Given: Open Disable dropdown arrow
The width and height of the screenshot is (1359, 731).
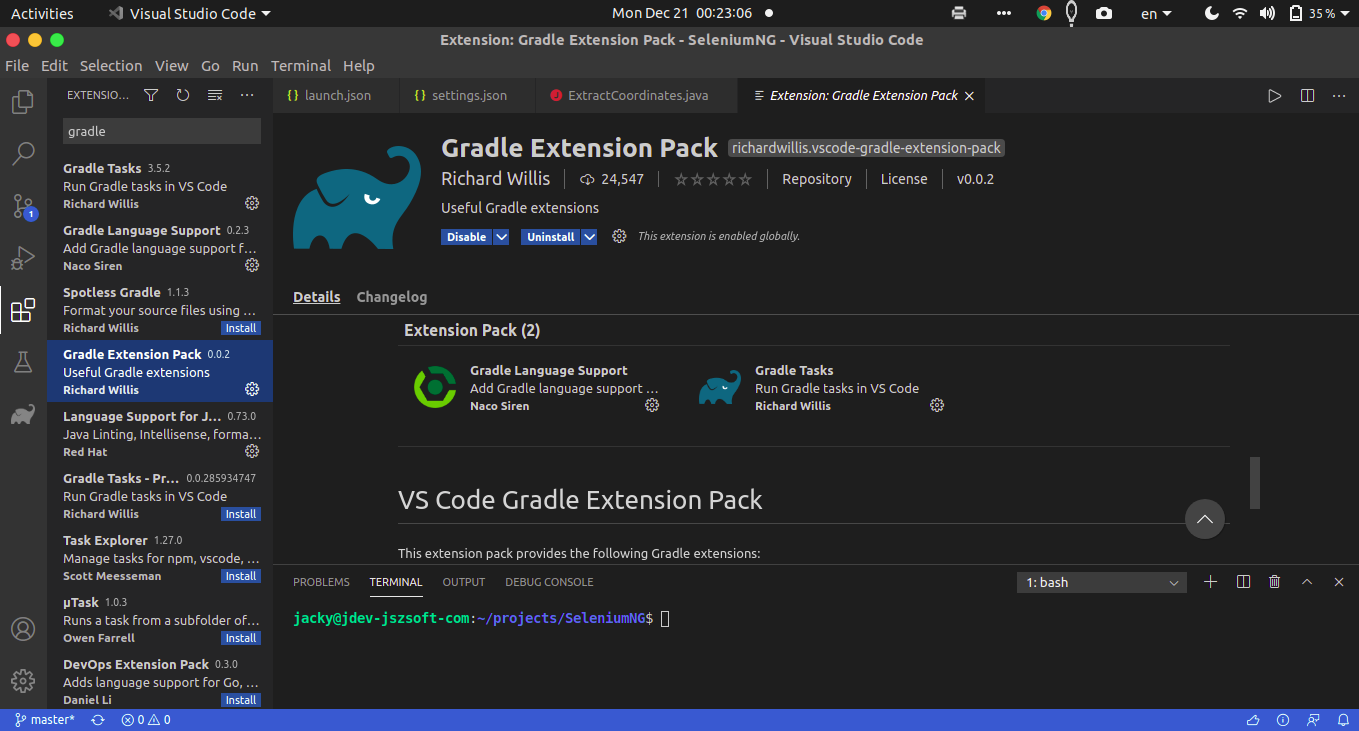Looking at the screenshot, I should [x=501, y=237].
